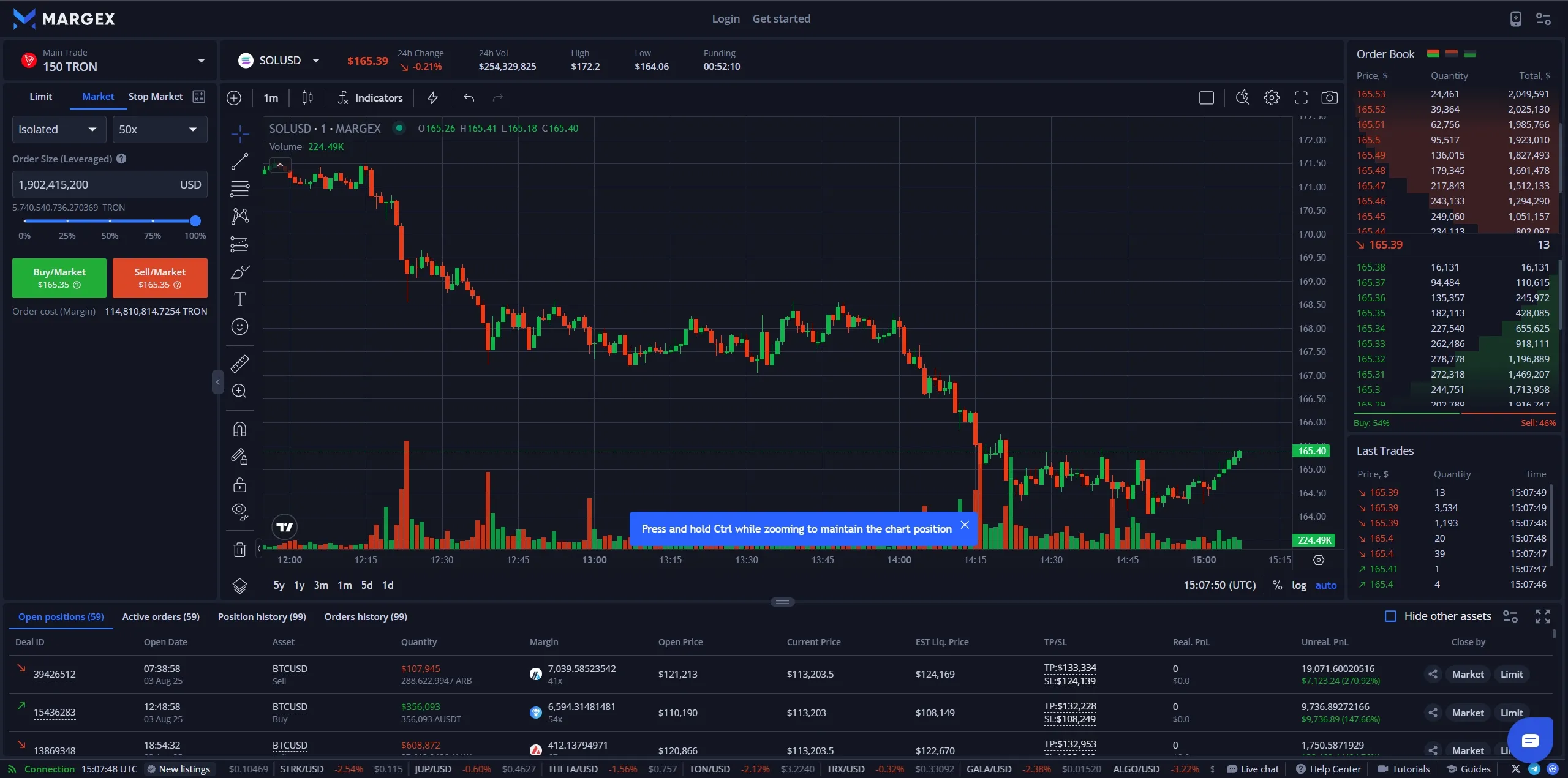Image resolution: width=1568 pixels, height=778 pixels.
Task: Click the Buy/Market button
Action: pyautogui.click(x=59, y=278)
